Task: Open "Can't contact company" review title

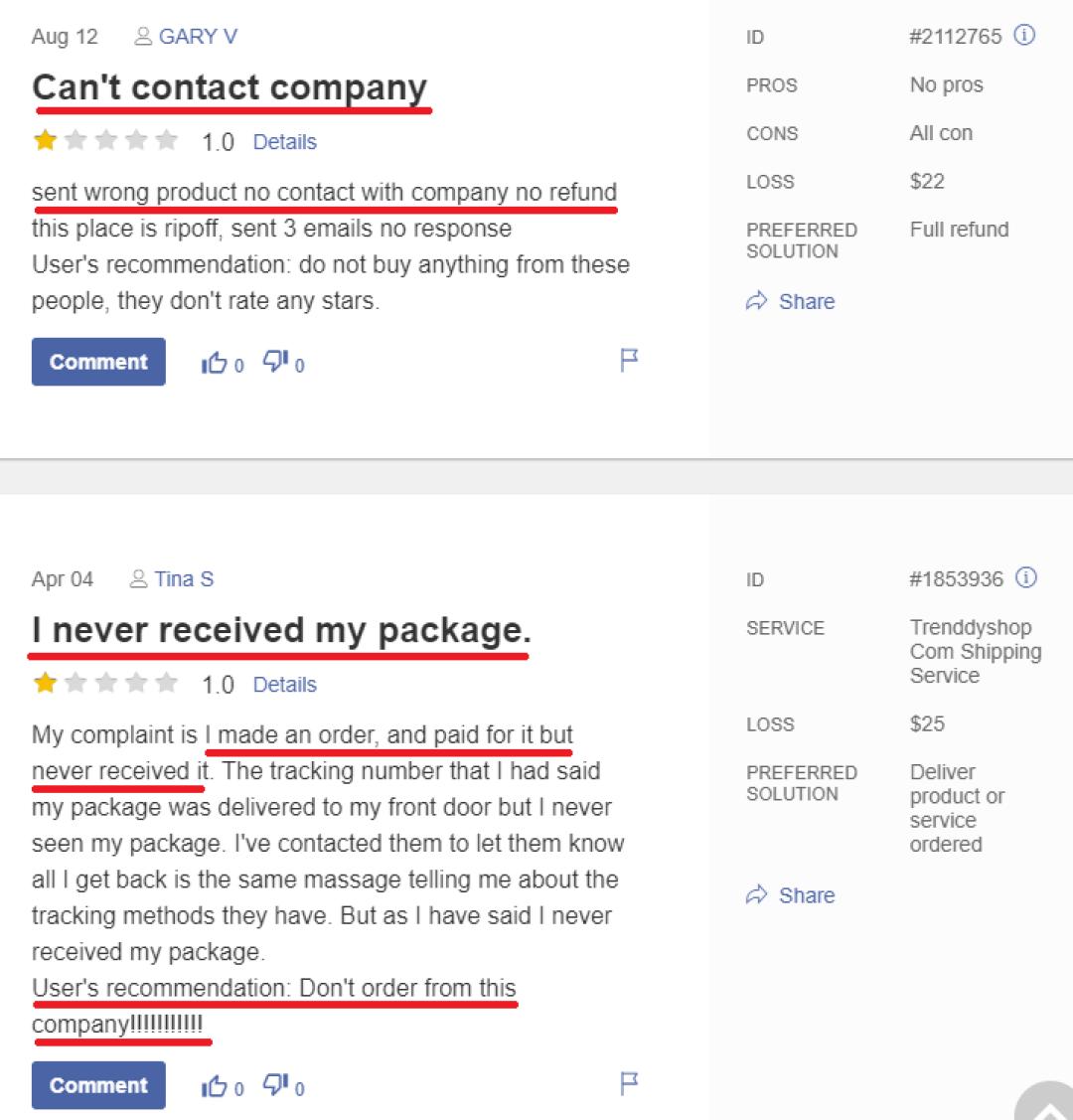Action: (230, 88)
